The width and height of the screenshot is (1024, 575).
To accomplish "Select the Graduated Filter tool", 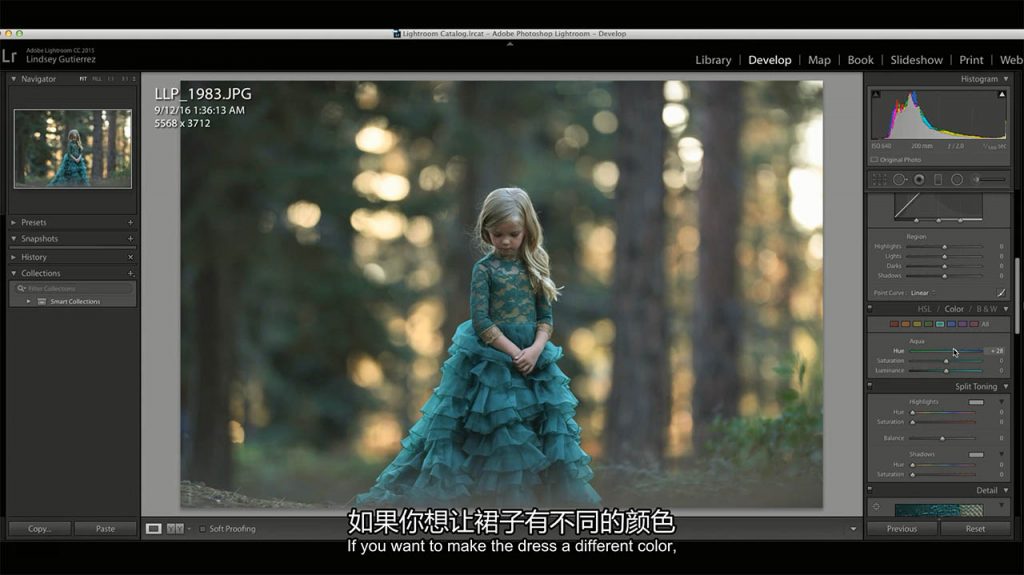I will click(x=937, y=179).
